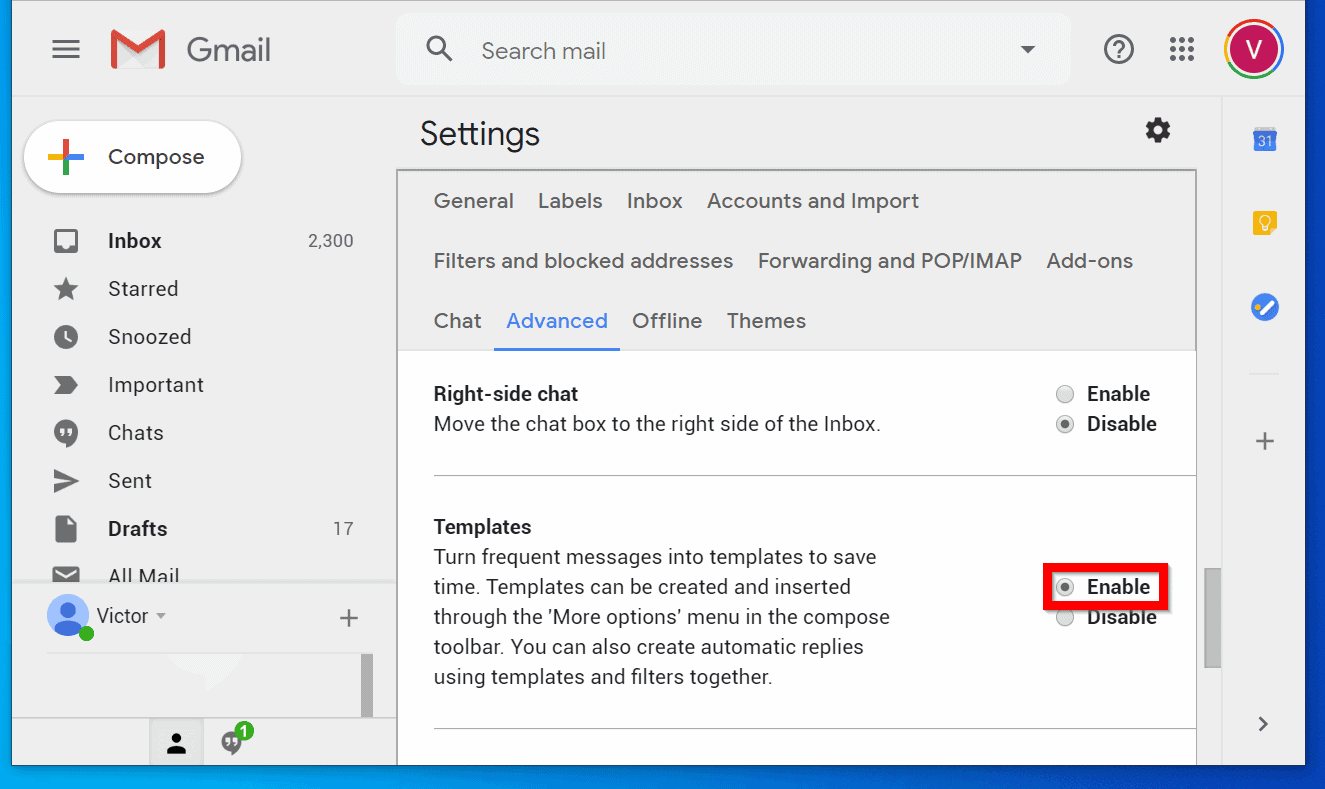
Task: Switch to the Themes settings tab
Action: 766,321
